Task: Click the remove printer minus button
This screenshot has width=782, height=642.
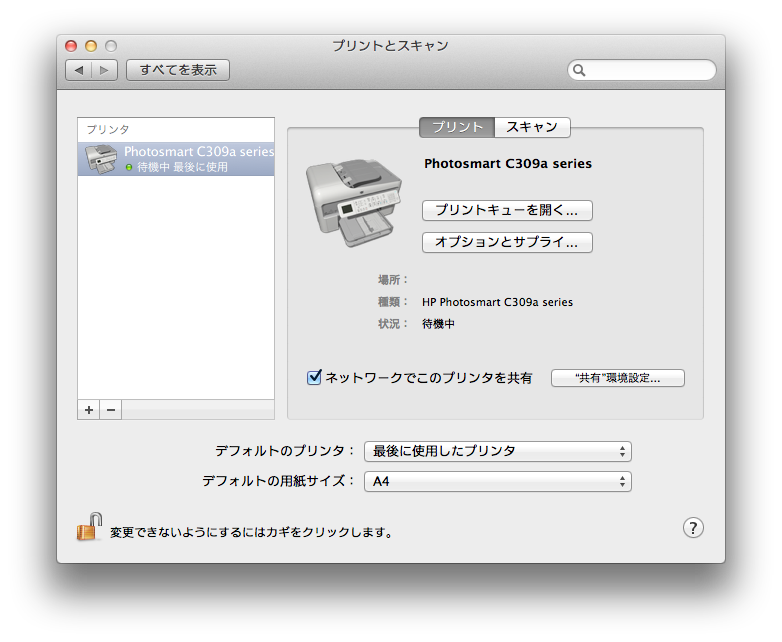Action: tap(111, 410)
